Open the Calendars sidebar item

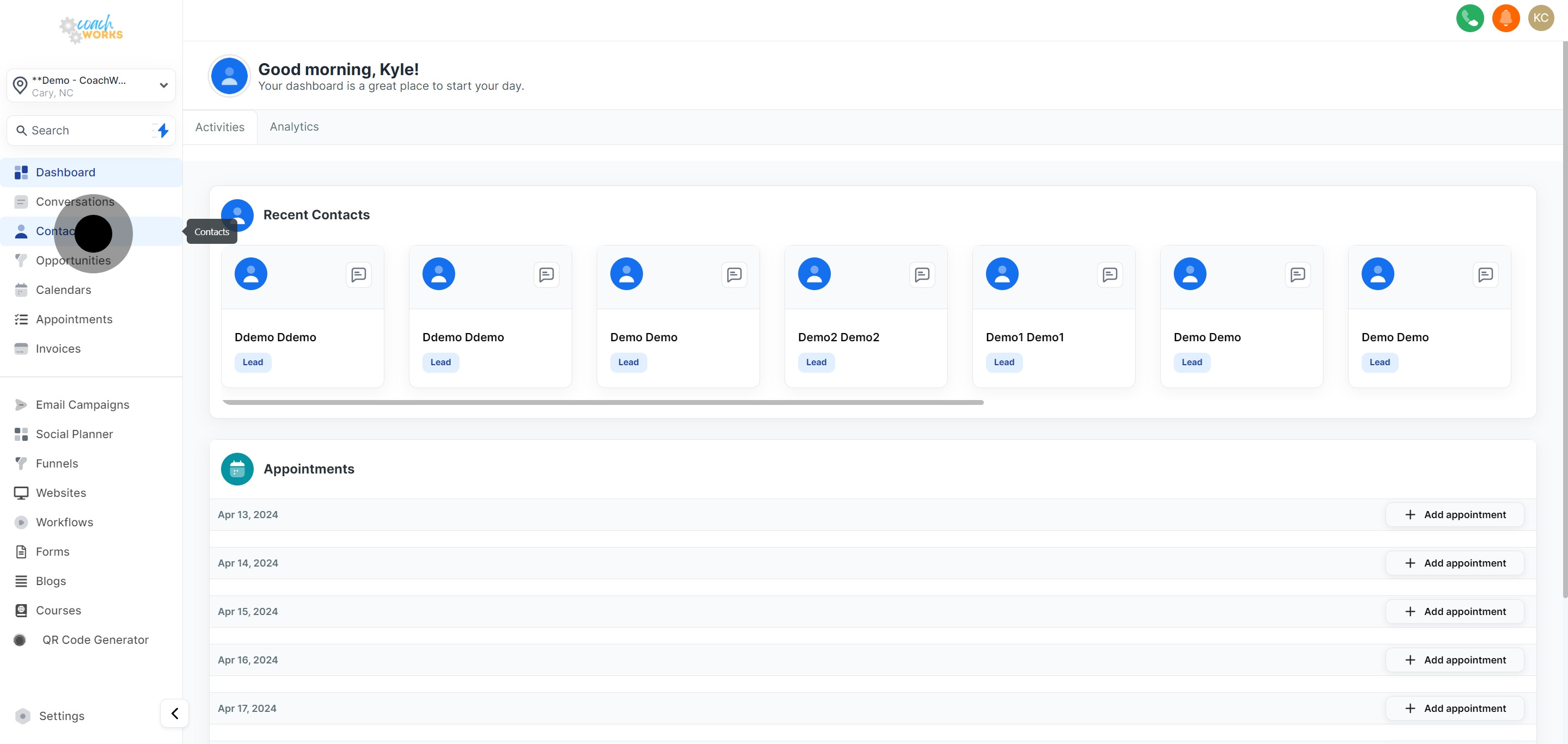[x=63, y=290]
